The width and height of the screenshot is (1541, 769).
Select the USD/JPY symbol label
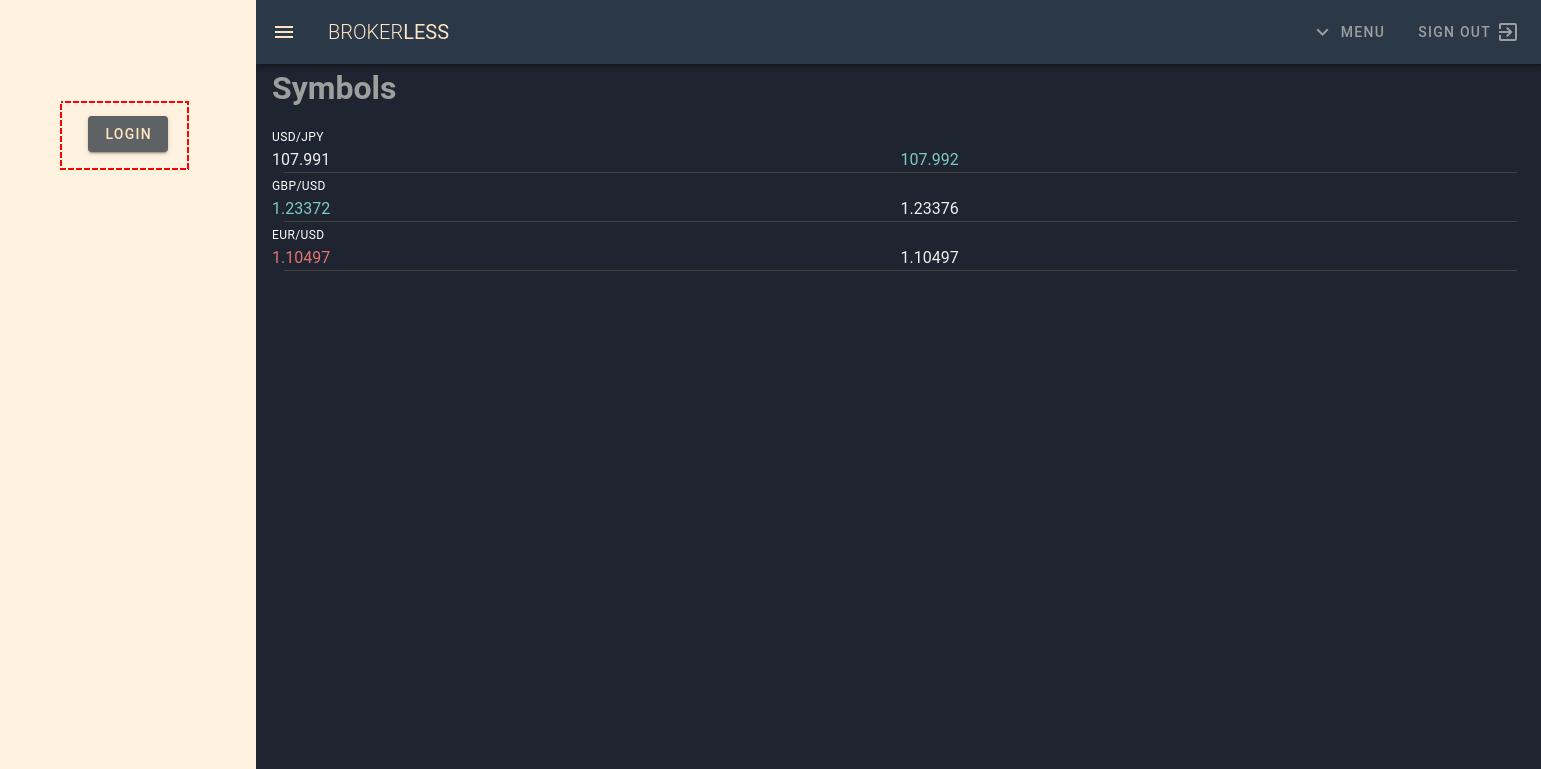298,137
